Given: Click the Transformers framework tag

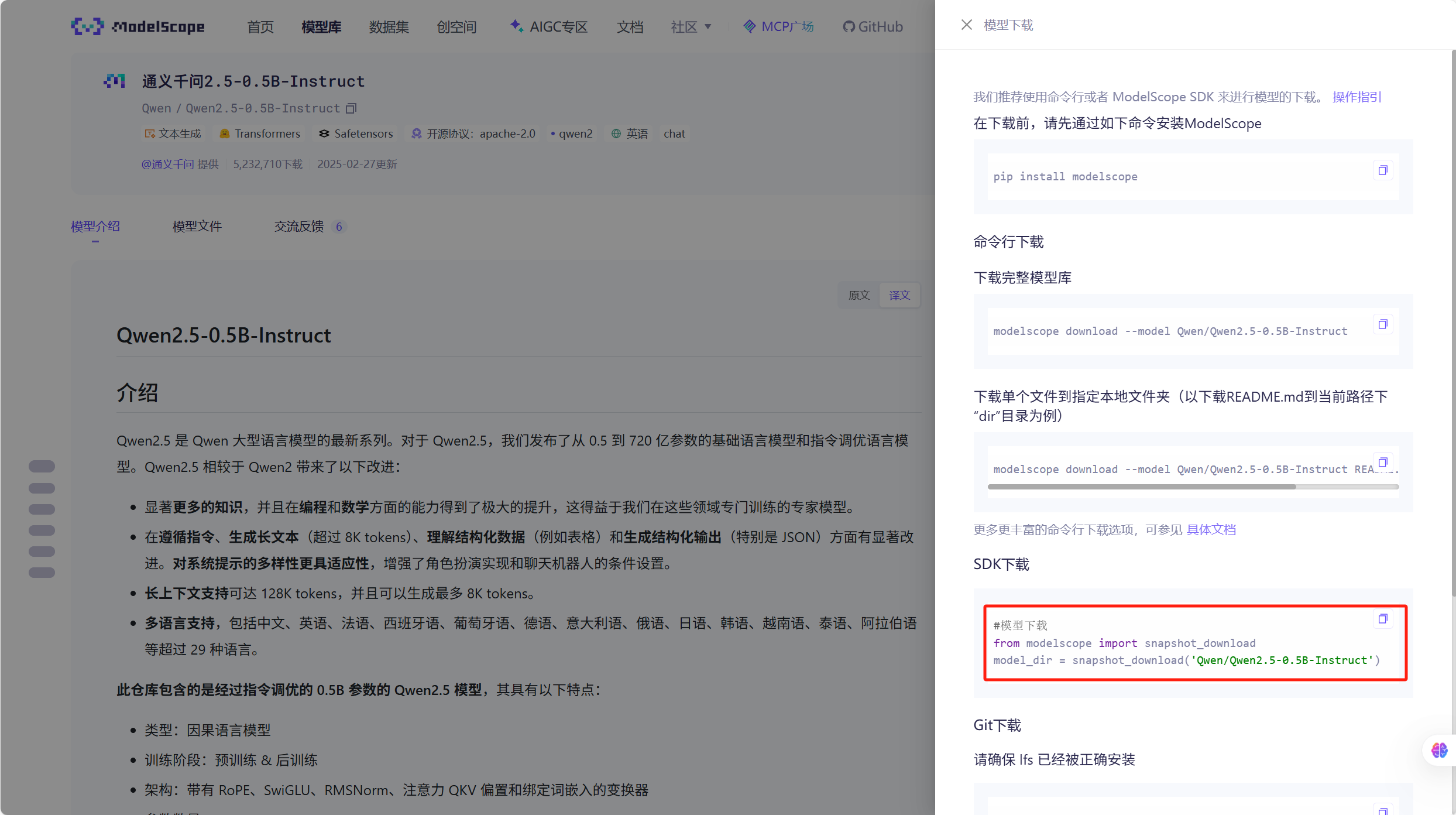Looking at the screenshot, I should click(260, 134).
